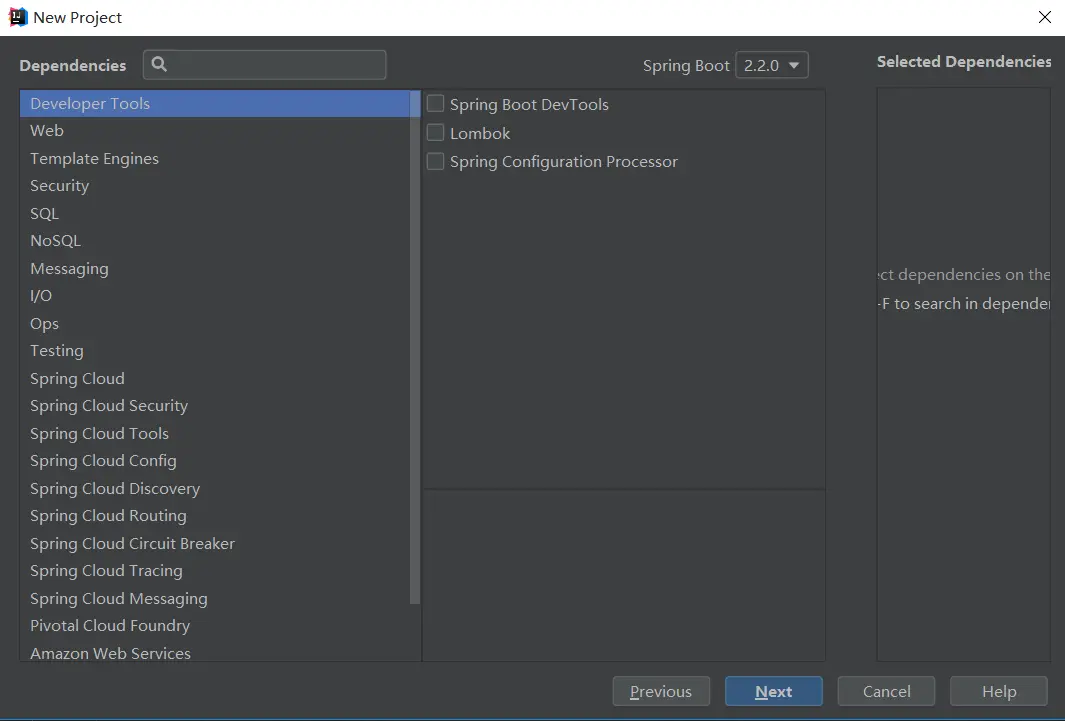Choose Amazon Web Services category
The height and width of the screenshot is (721, 1065).
(x=215, y=652)
